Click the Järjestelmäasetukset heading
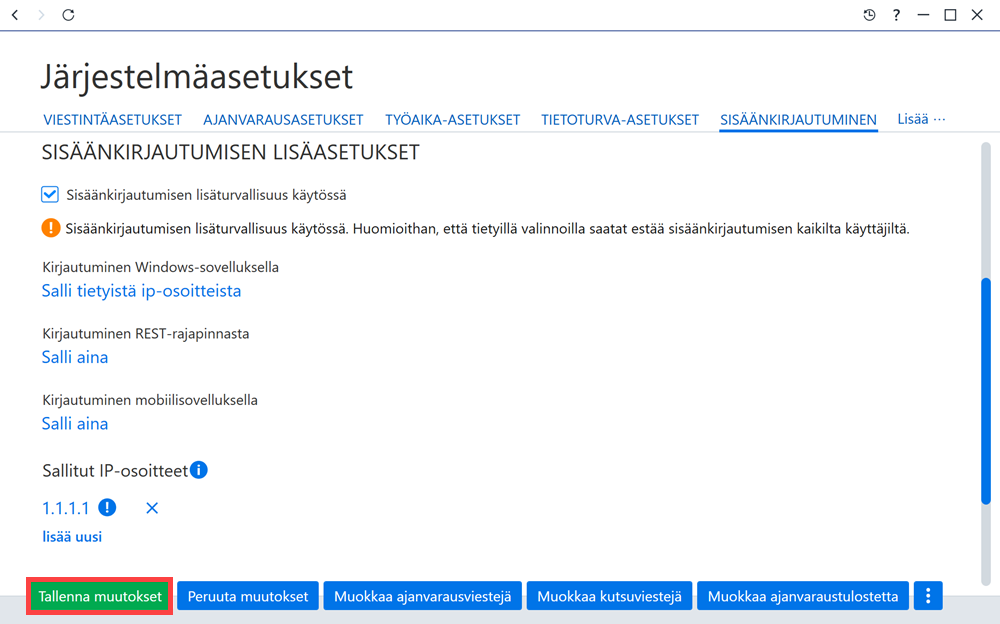 (197, 77)
